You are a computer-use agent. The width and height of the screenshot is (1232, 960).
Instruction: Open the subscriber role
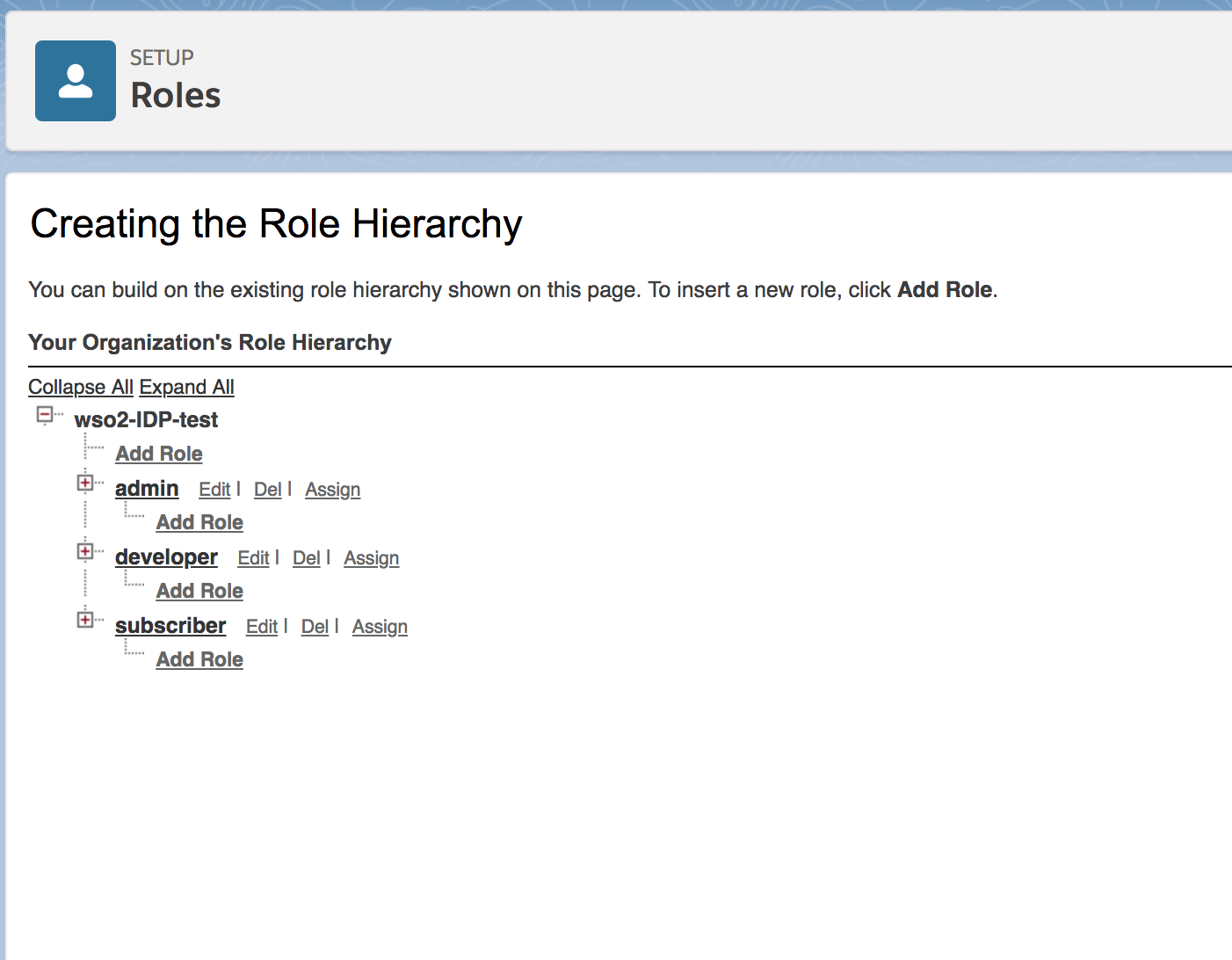pyautogui.click(x=170, y=626)
